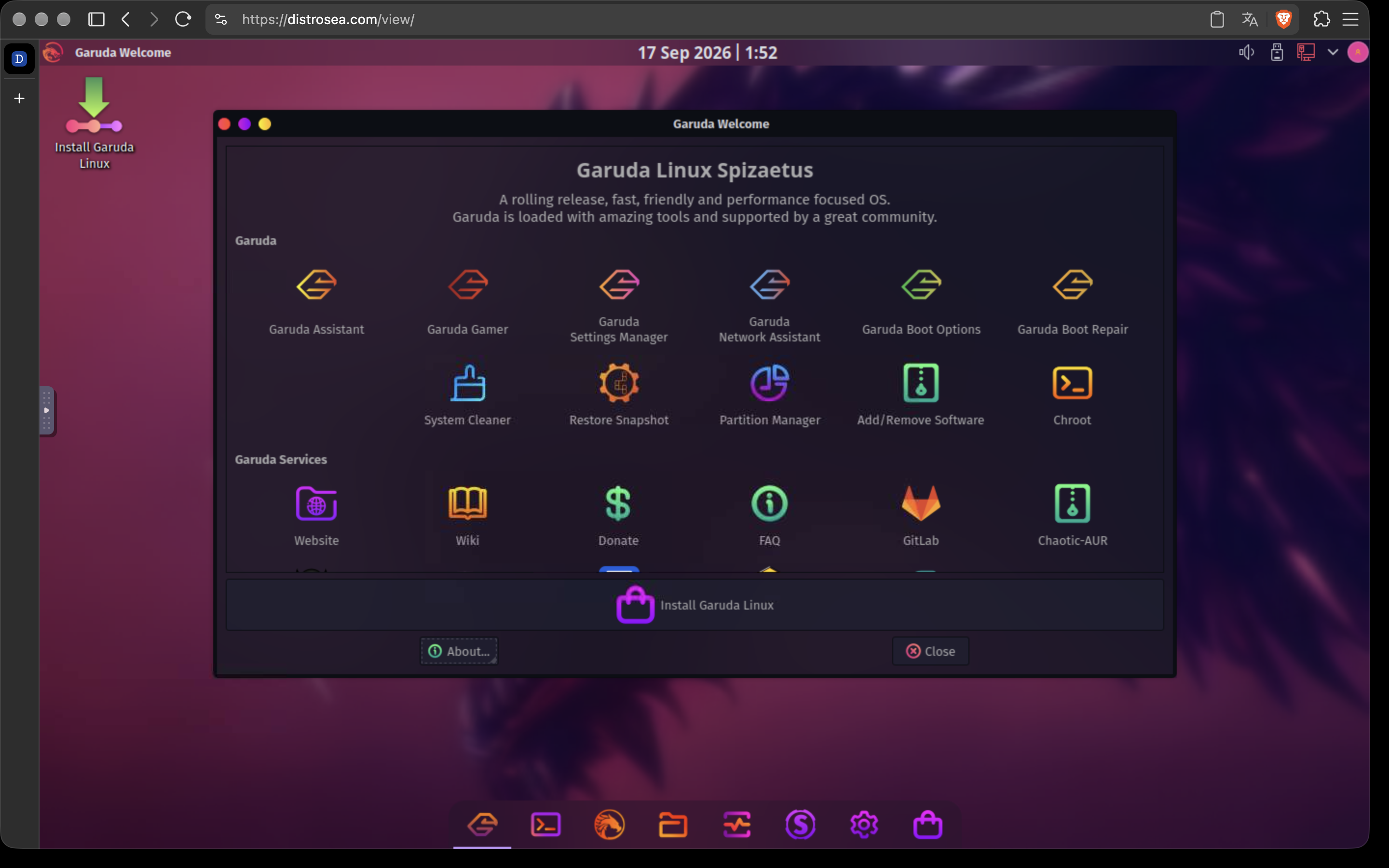Open the Garuda Wiki
This screenshot has height=868, width=1389.
(x=468, y=515)
